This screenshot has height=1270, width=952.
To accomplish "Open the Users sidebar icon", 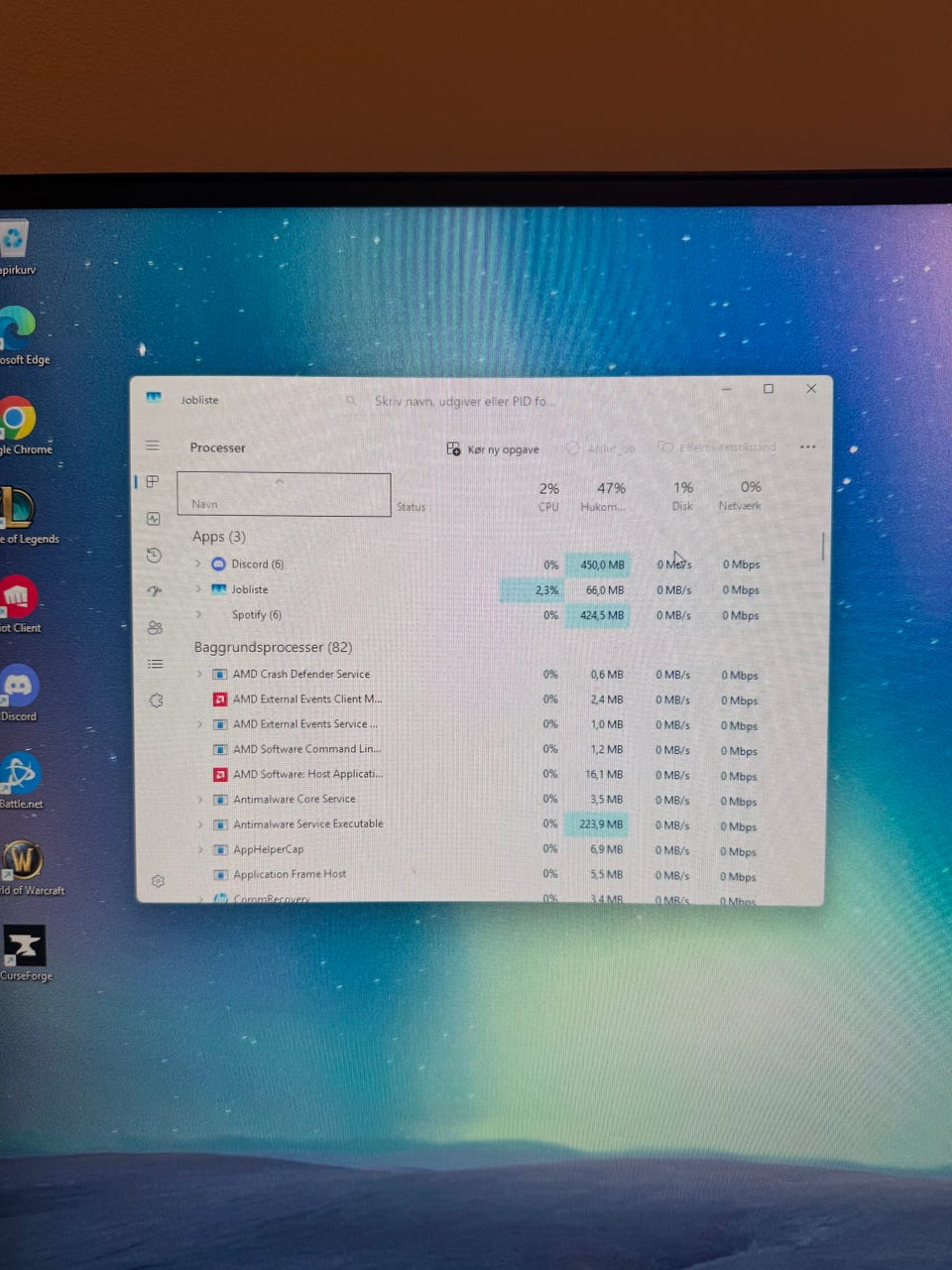I will pos(155,627).
